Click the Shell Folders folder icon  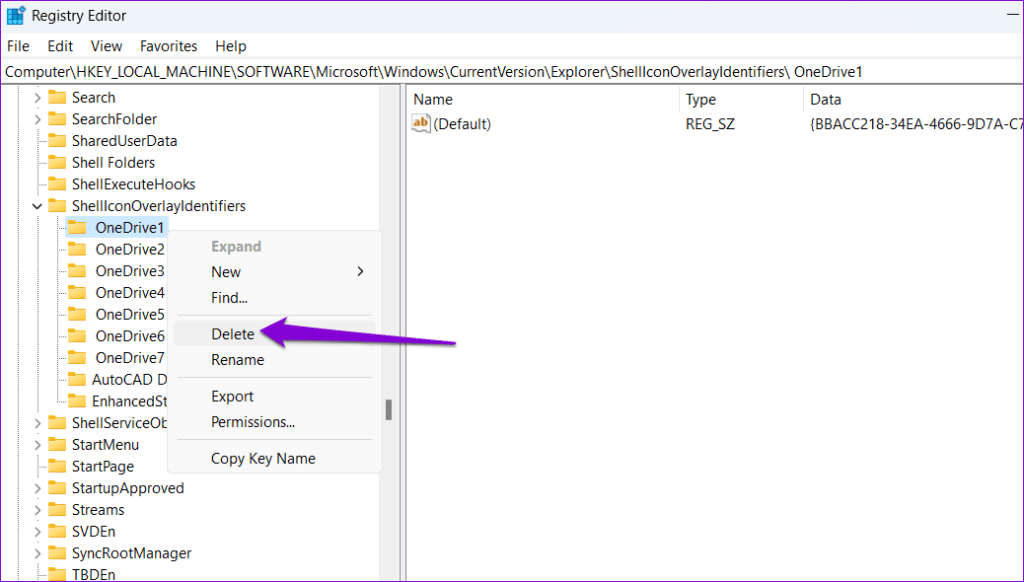click(57, 162)
